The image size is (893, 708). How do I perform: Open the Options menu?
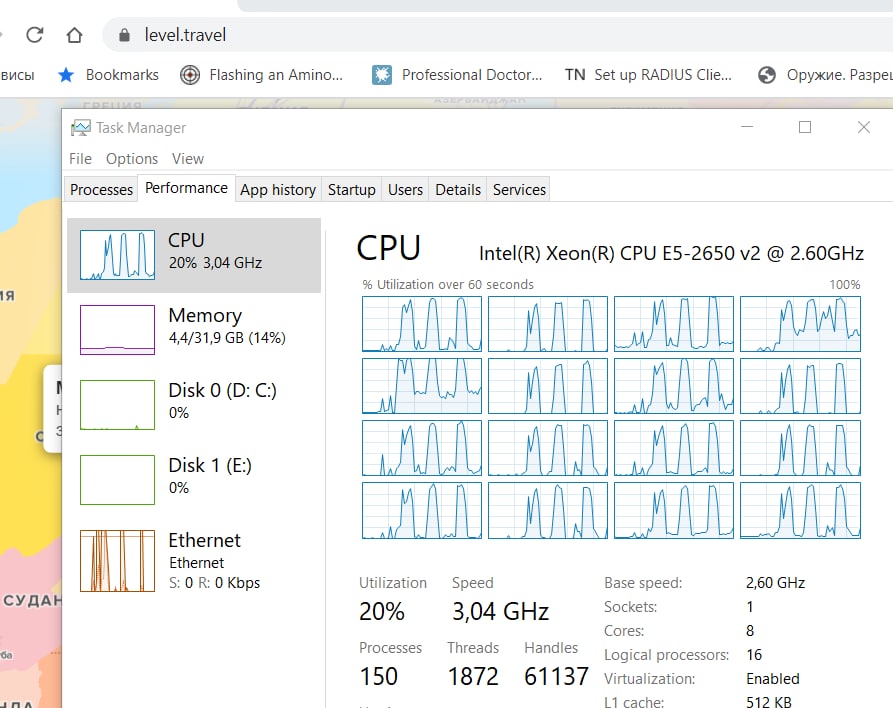[x=132, y=158]
